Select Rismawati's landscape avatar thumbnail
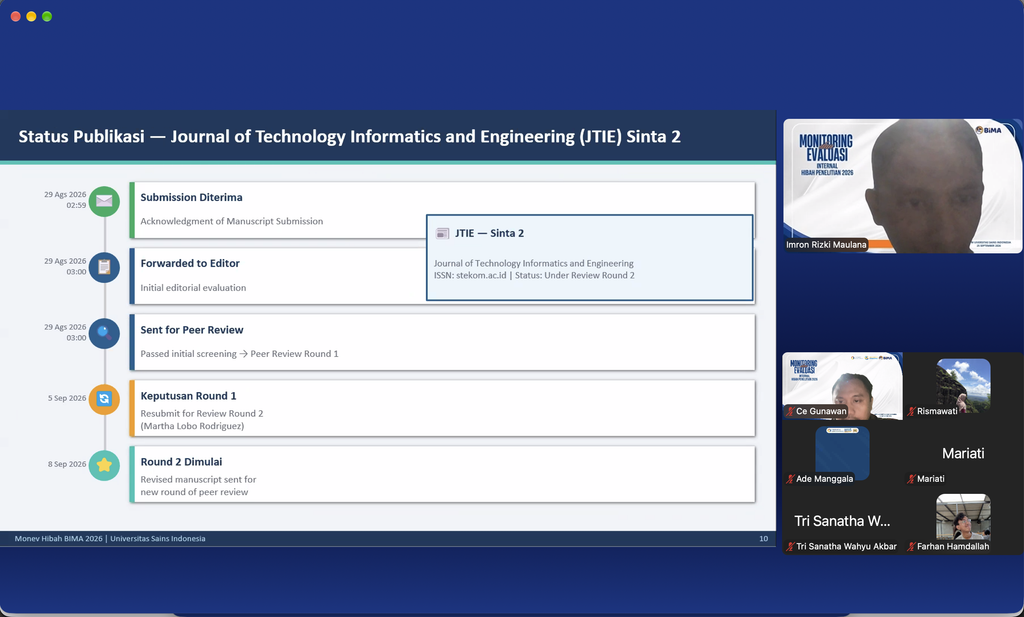The height and width of the screenshot is (617, 1024). coord(963,385)
